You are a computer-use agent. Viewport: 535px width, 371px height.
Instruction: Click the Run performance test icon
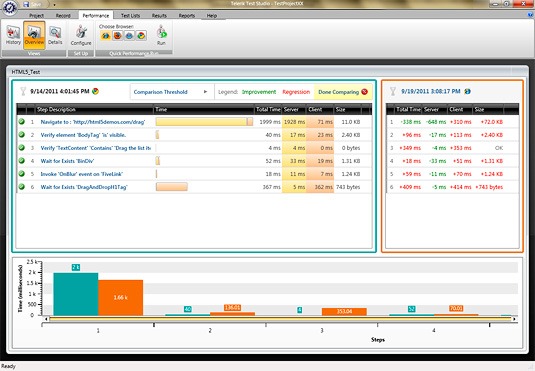click(161, 35)
